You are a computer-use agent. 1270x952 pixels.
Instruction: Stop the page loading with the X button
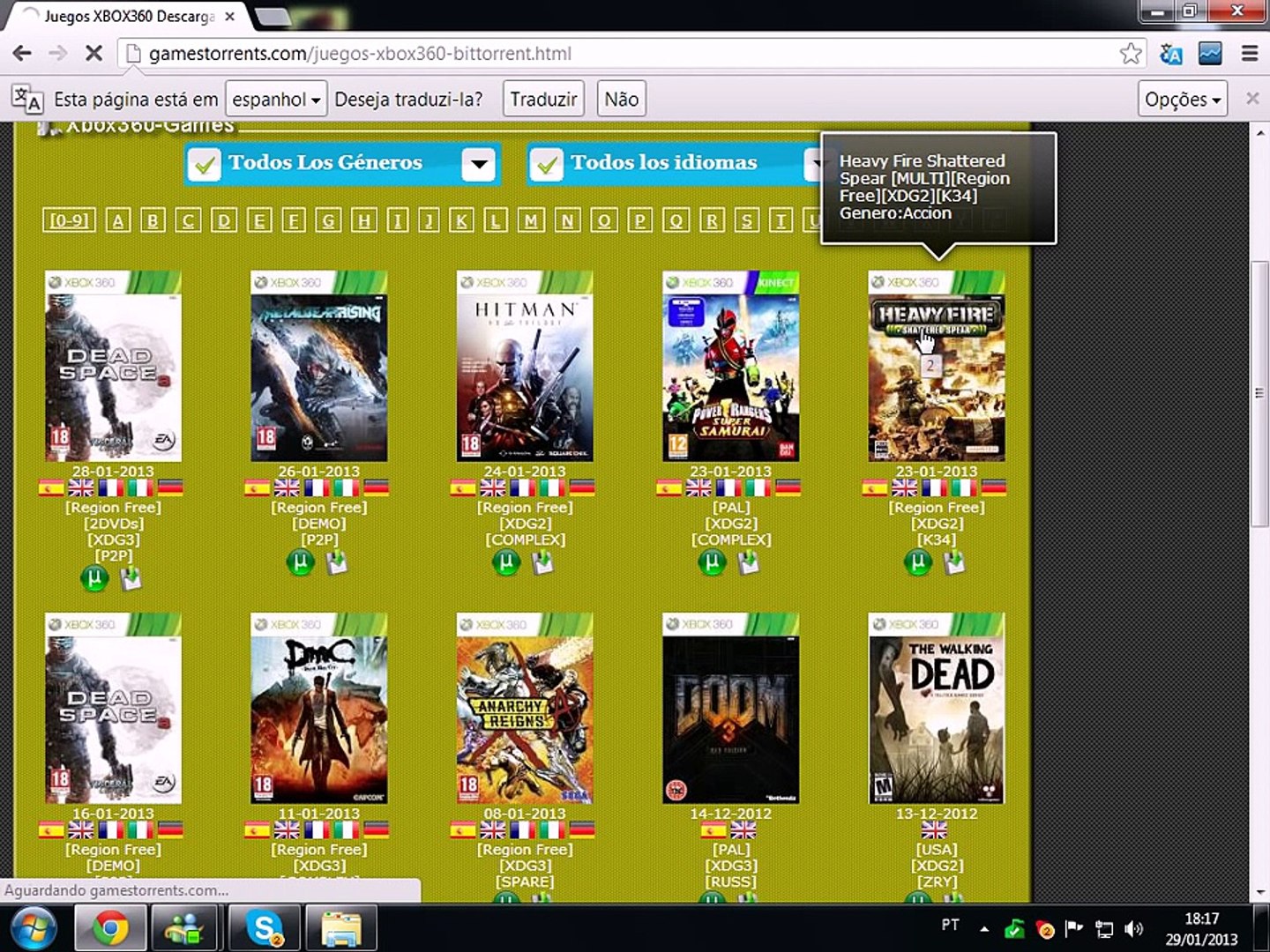[93, 54]
